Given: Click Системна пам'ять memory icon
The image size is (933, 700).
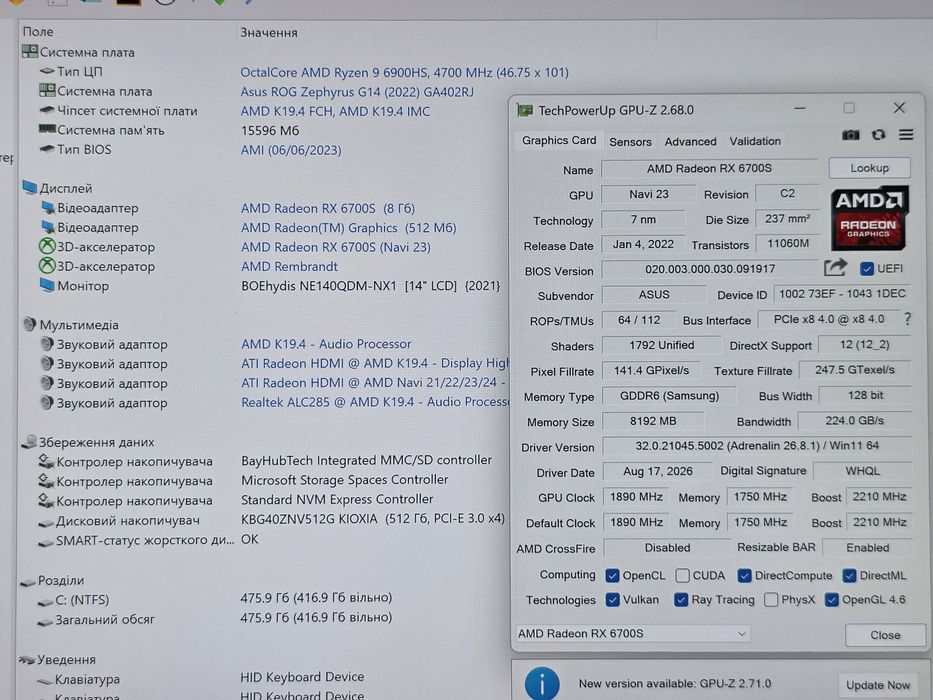Looking at the screenshot, I should [x=47, y=129].
